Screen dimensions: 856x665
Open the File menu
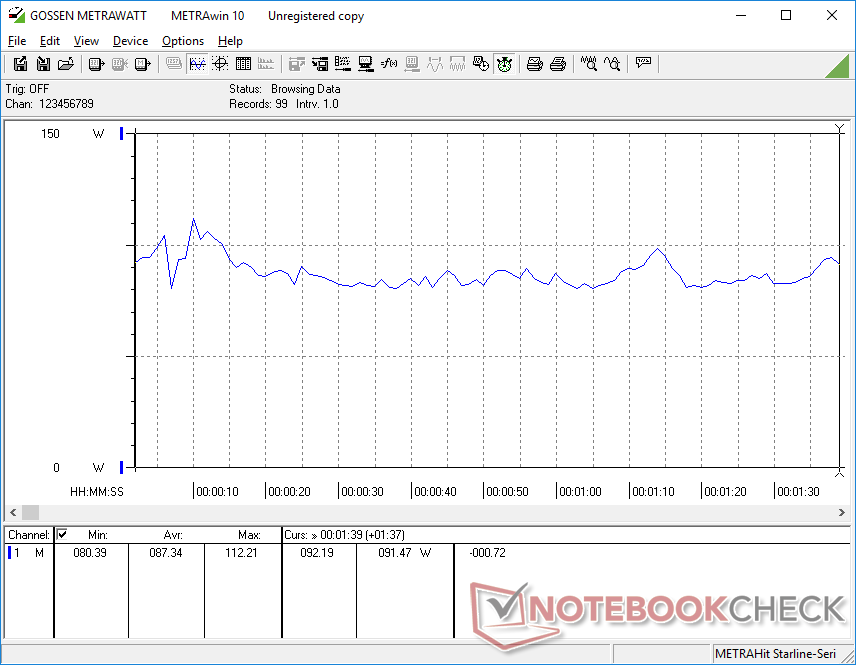pyautogui.click(x=17, y=41)
